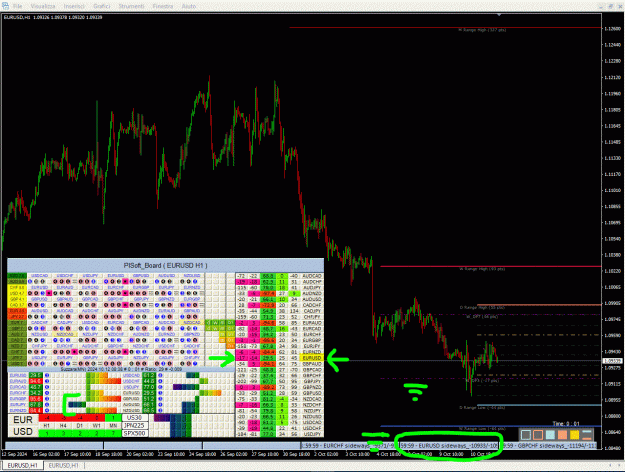Click the JPN225 index button
The image size is (625, 472).
(135, 425)
